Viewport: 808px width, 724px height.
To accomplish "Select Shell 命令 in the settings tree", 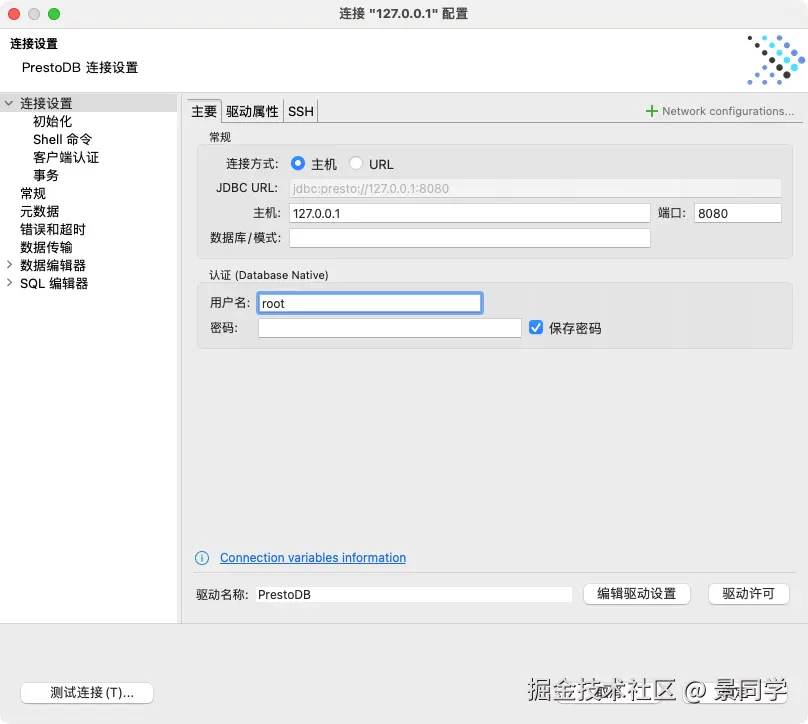I will coord(62,139).
